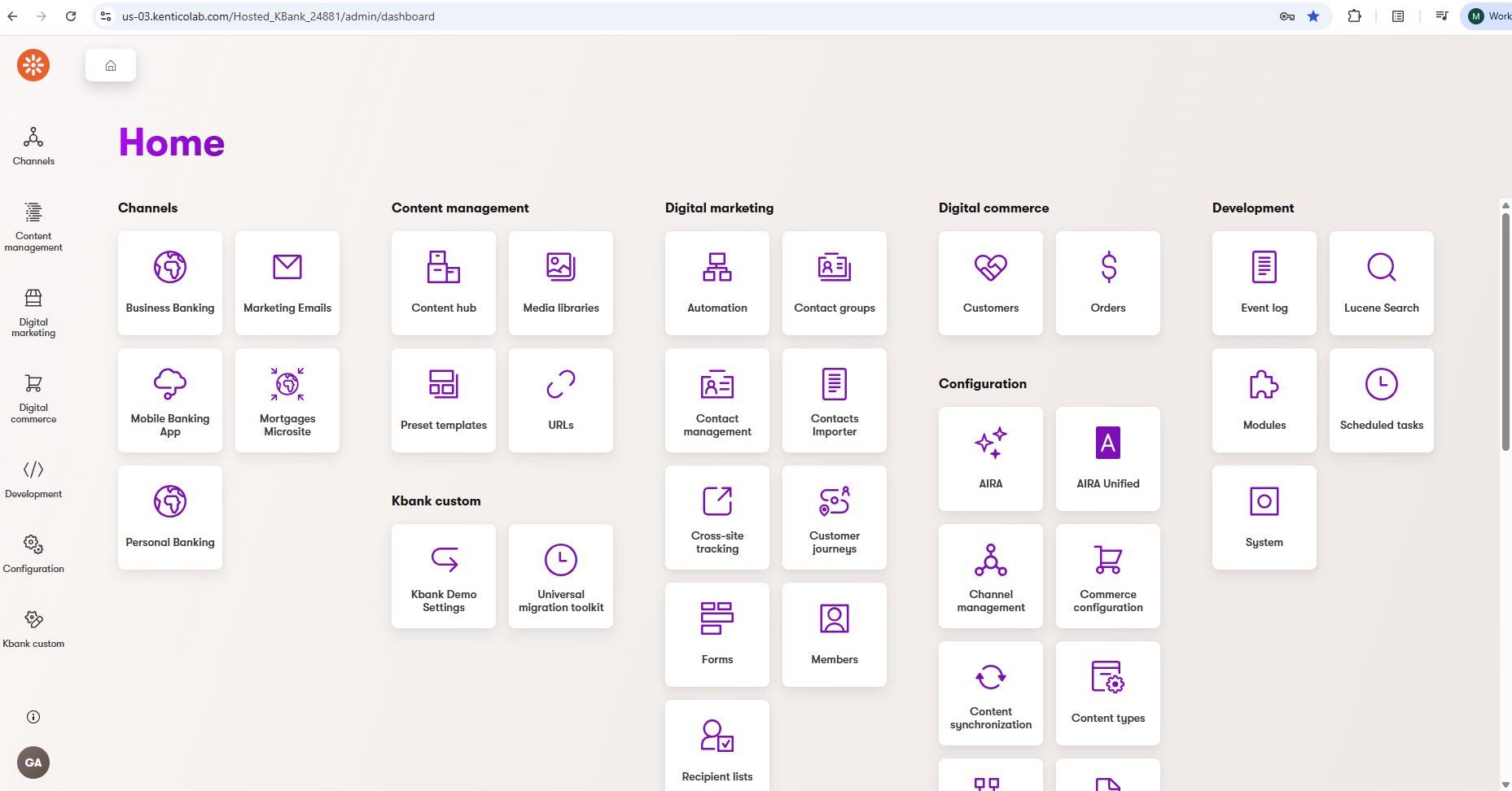This screenshot has height=791, width=1512.
Task: Click the home breadcrumb button
Action: pyautogui.click(x=111, y=65)
